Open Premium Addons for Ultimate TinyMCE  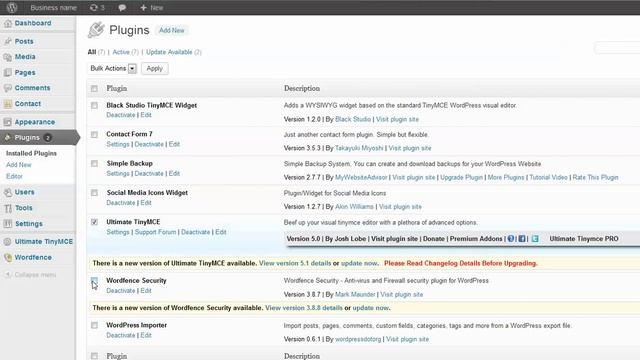[x=476, y=239]
